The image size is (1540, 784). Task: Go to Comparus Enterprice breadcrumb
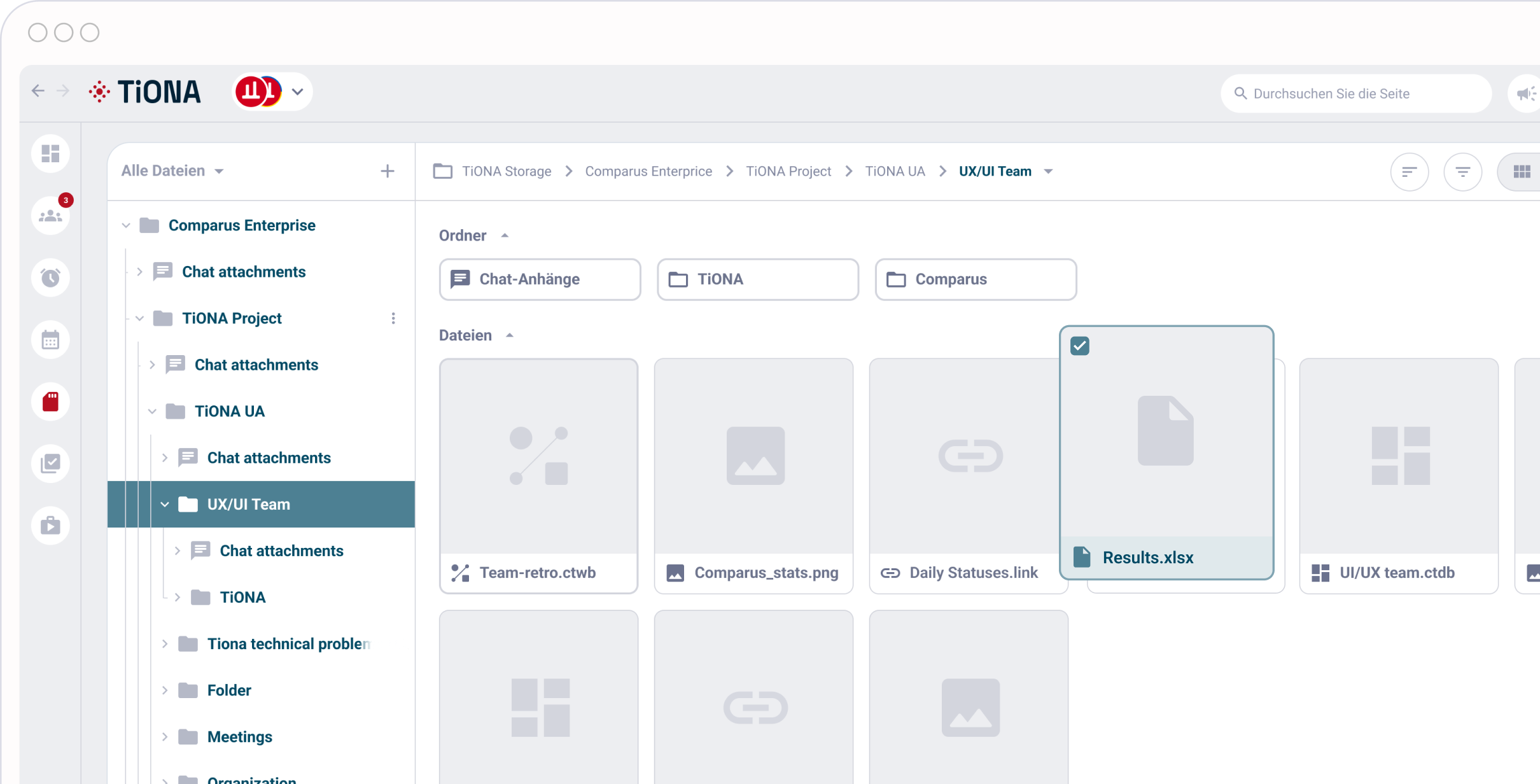(648, 171)
